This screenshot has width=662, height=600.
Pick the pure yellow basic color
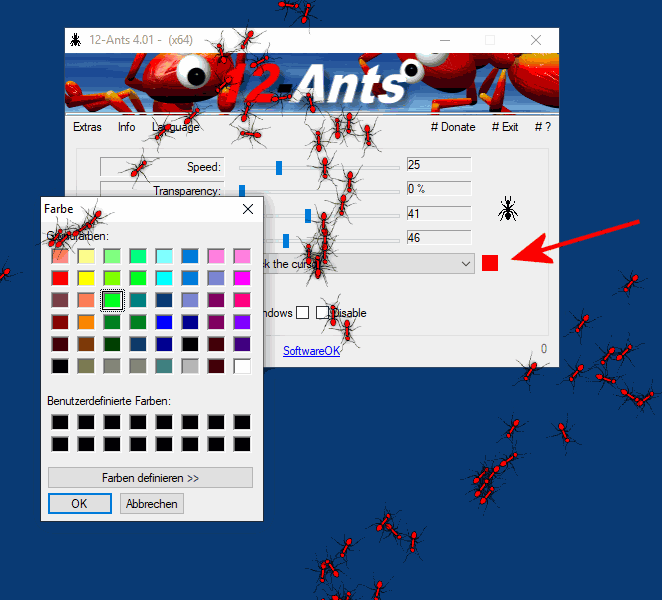click(x=86, y=278)
